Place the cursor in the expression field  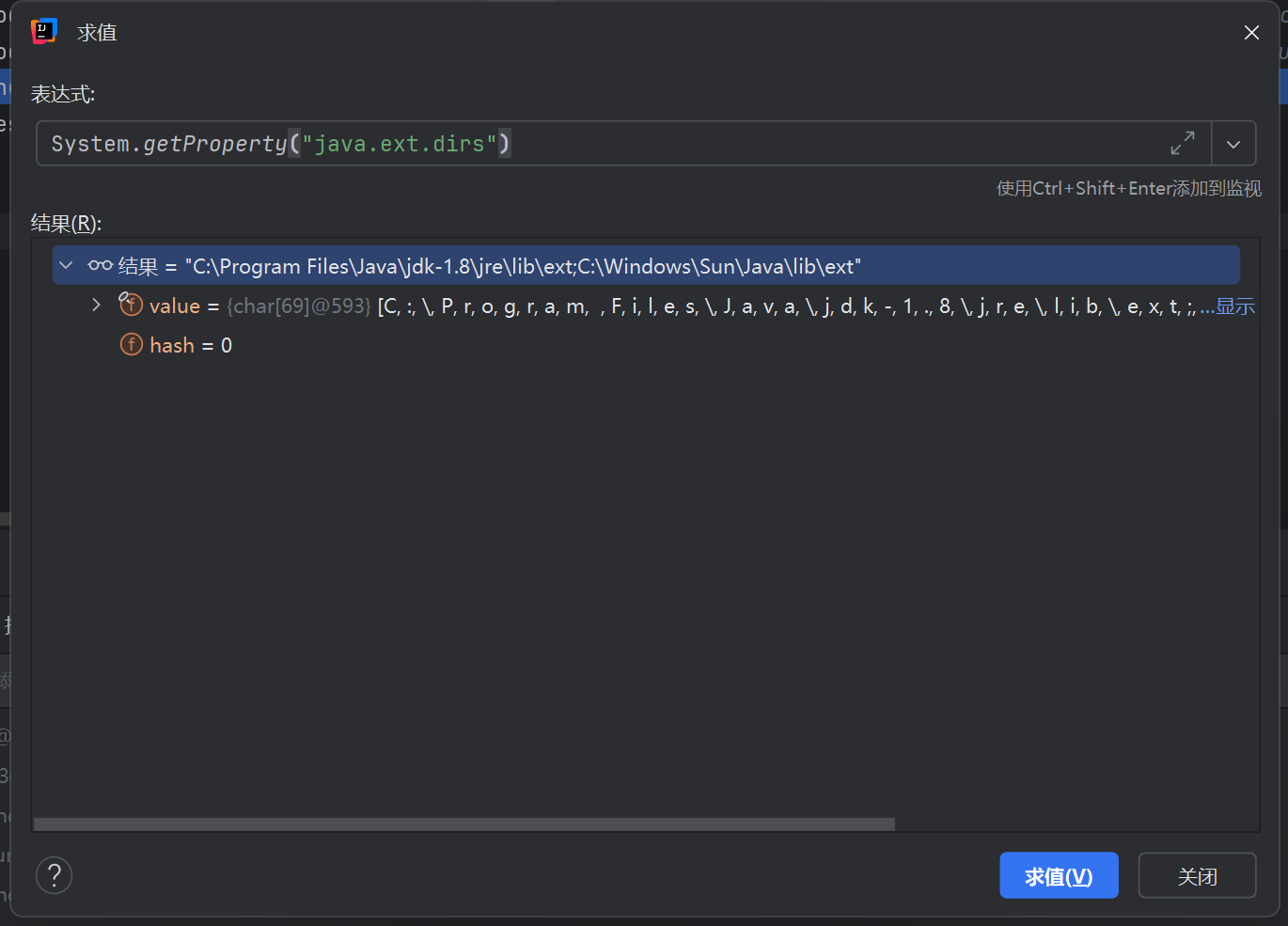click(x=658, y=143)
